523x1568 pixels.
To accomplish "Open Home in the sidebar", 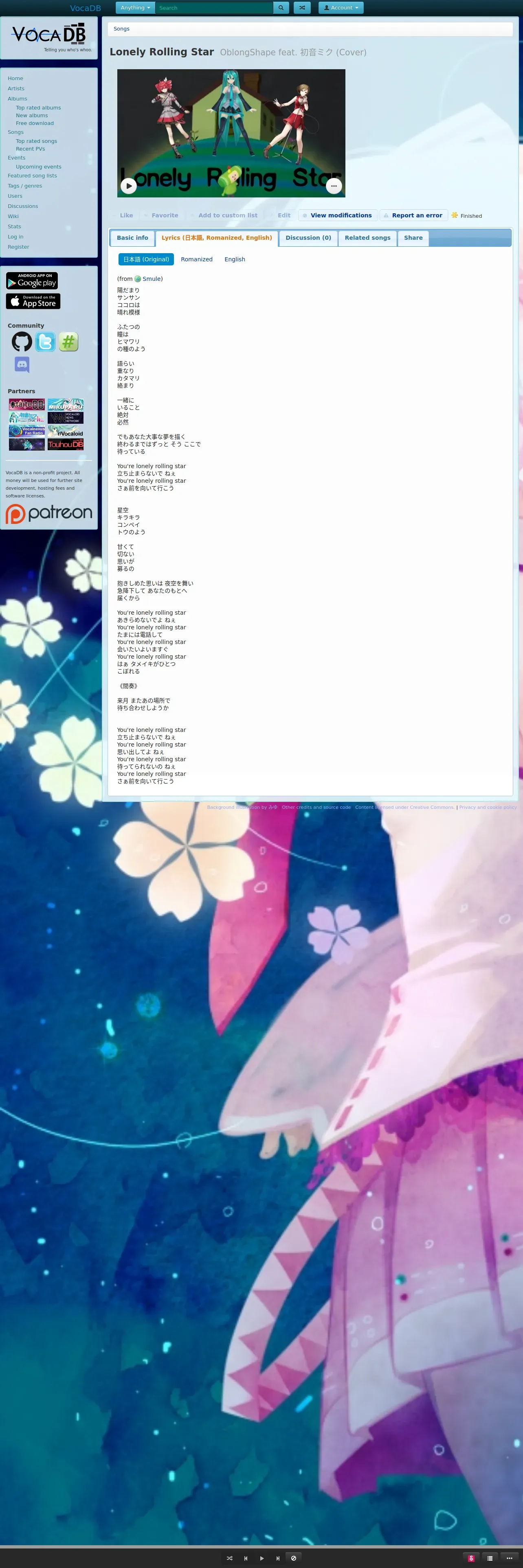I will point(15,79).
